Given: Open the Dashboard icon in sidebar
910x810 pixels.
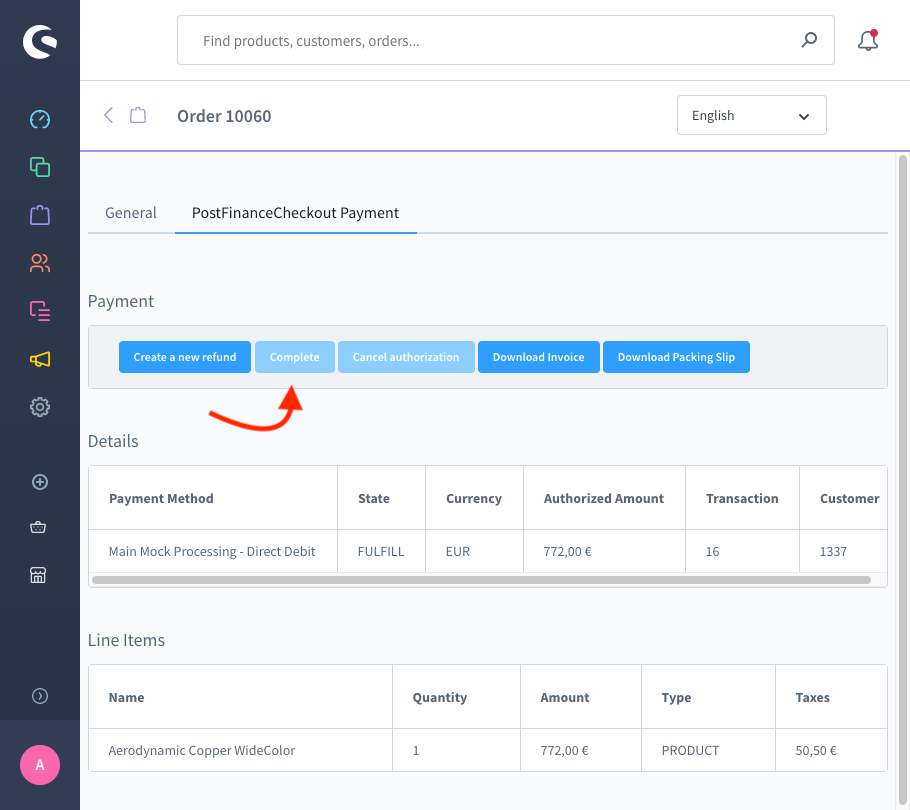Looking at the screenshot, I should coord(40,119).
